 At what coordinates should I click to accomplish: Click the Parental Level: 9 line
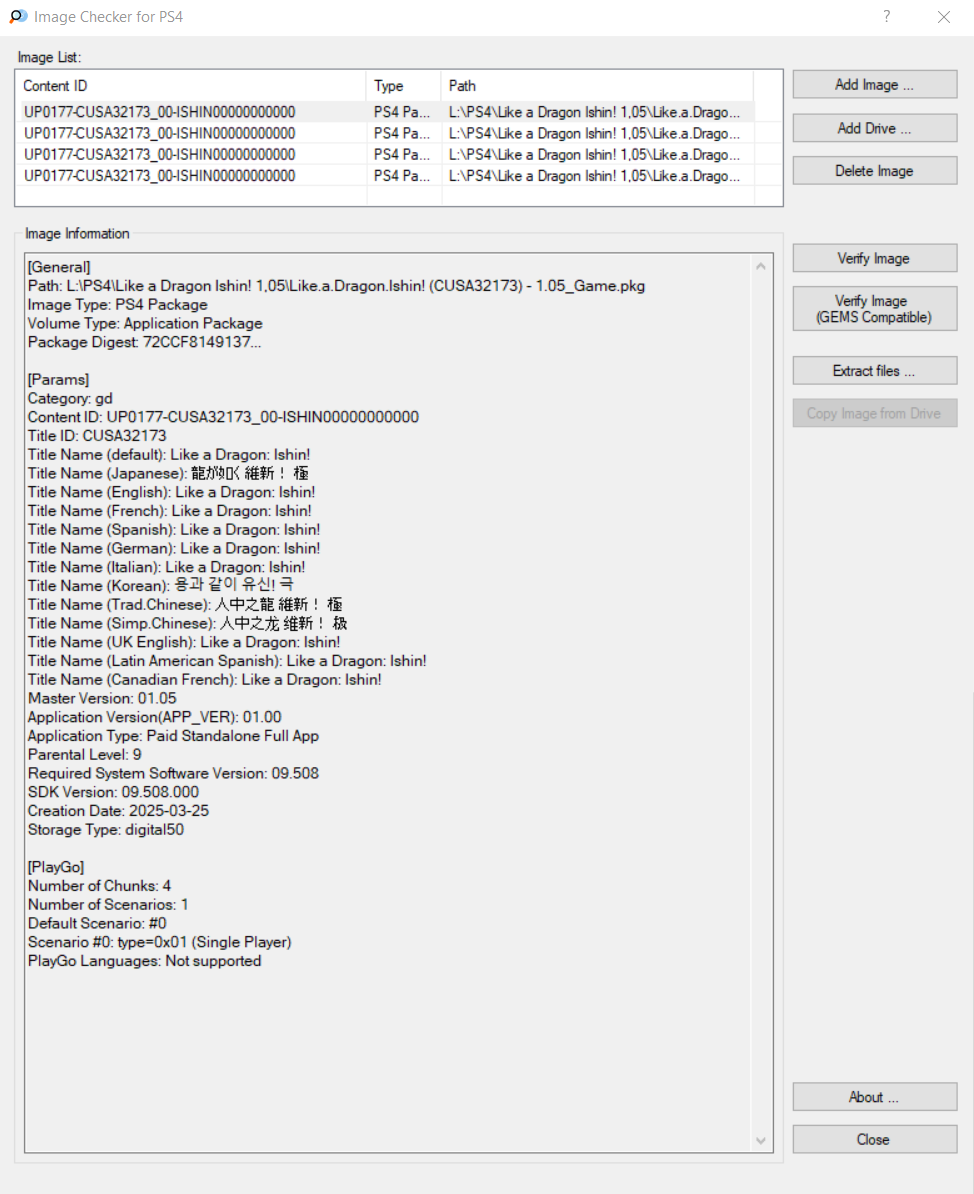click(85, 755)
